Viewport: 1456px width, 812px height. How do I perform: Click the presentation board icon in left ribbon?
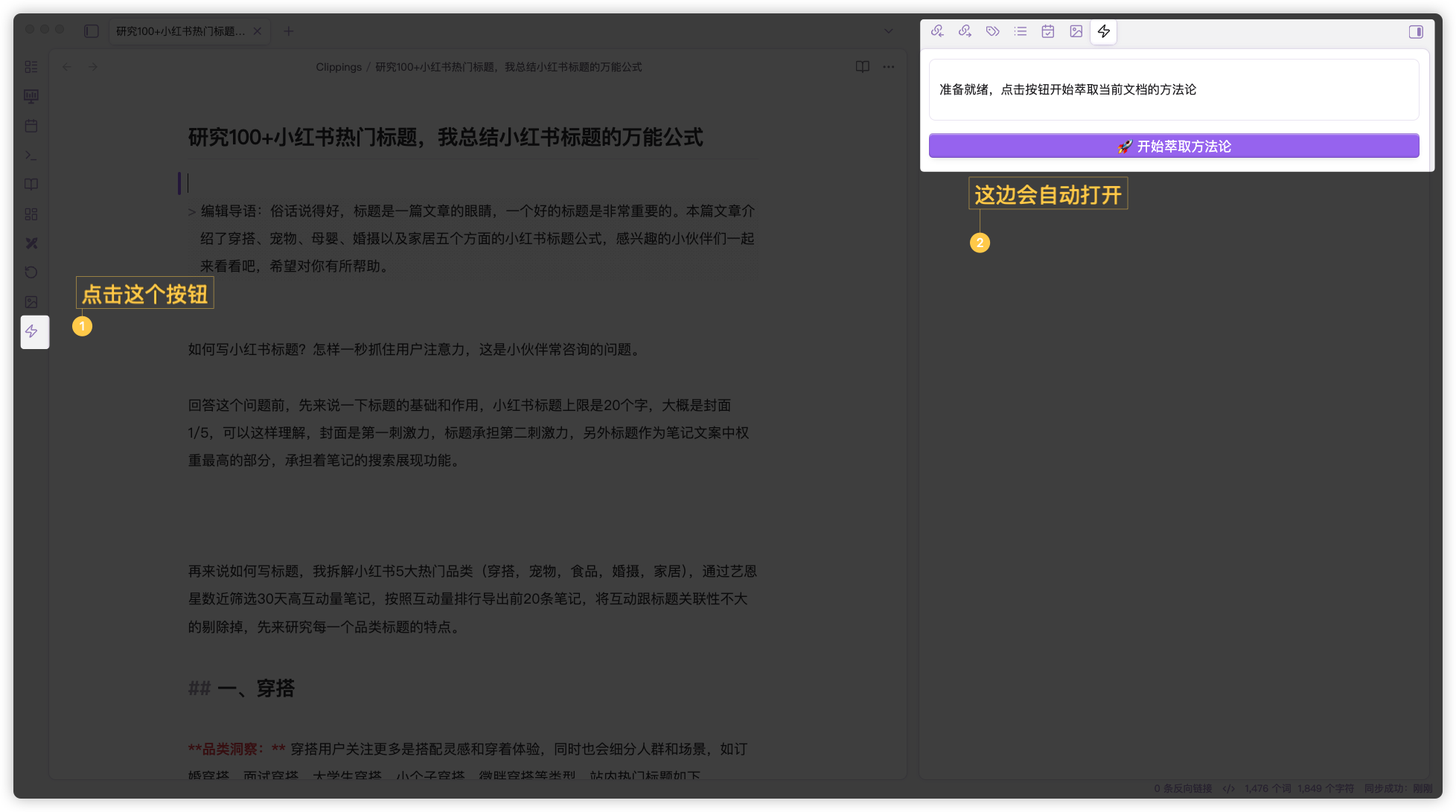[31, 96]
